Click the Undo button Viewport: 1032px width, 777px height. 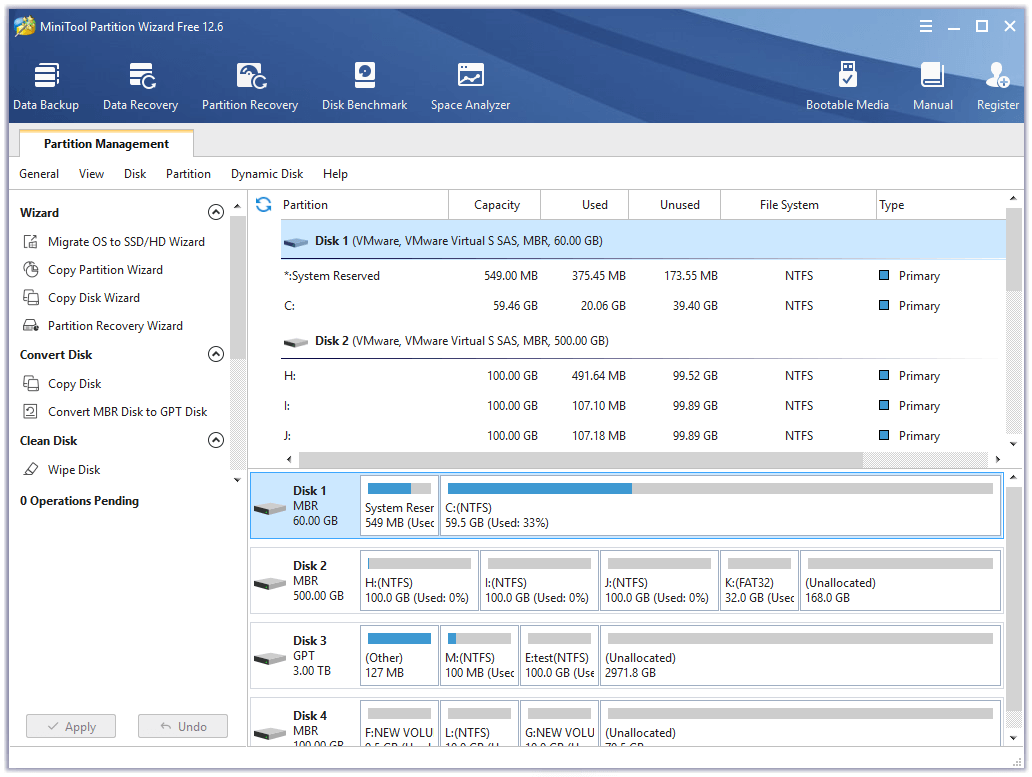click(x=183, y=726)
